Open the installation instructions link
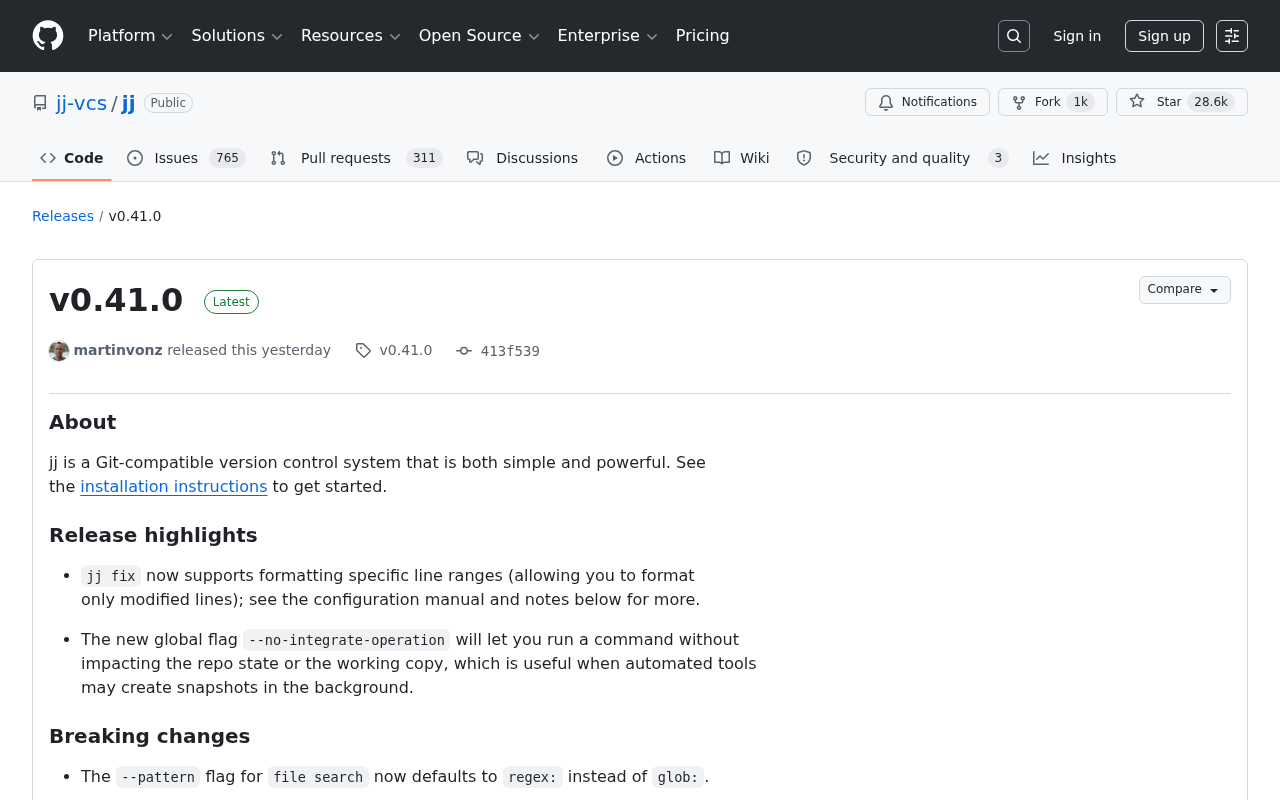1280x800 pixels. (174, 487)
